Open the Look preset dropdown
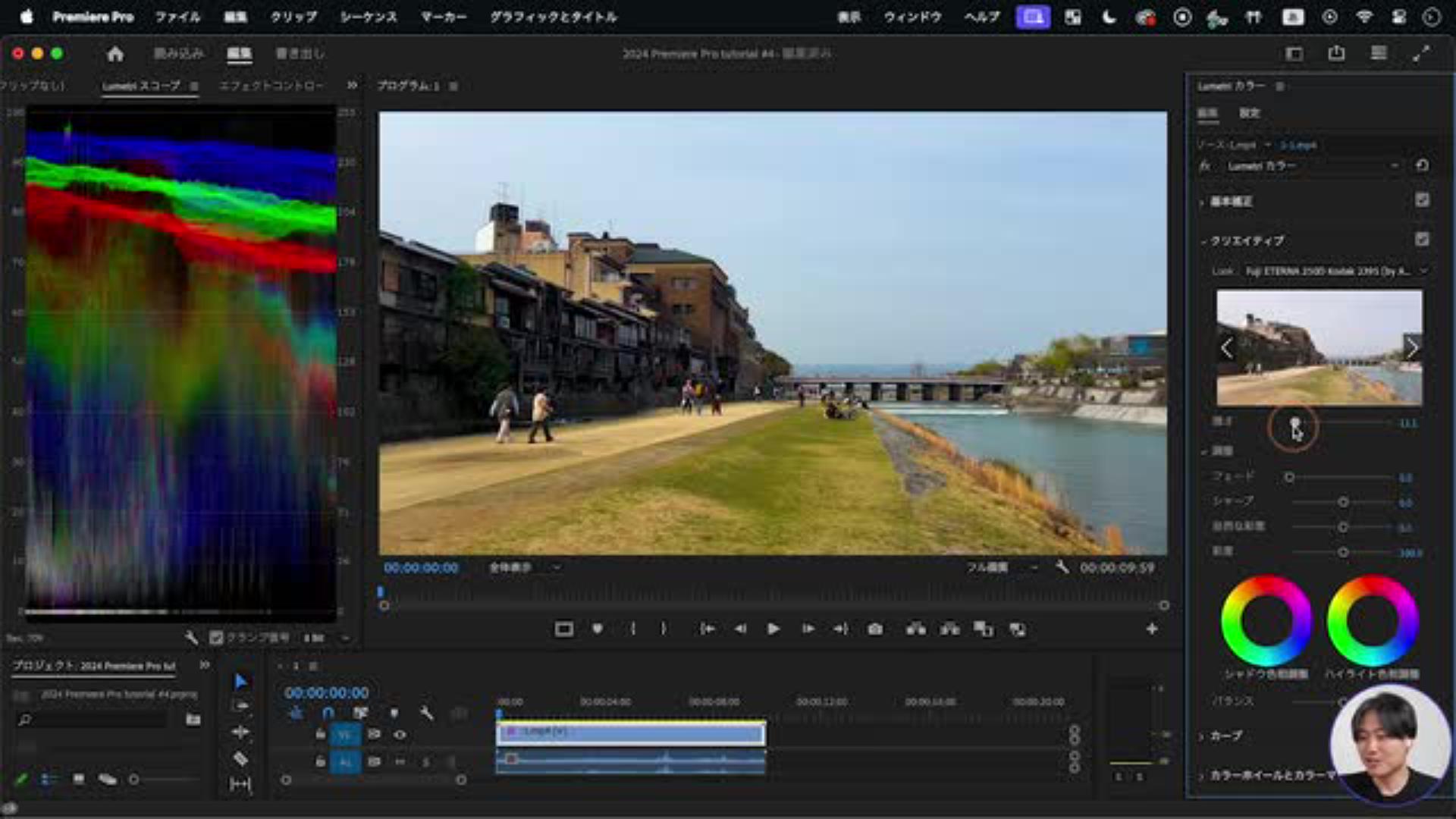1456x819 pixels. 1335,271
